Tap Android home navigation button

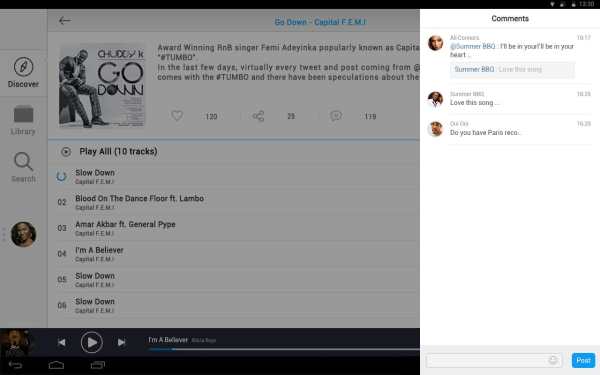tap(56, 365)
